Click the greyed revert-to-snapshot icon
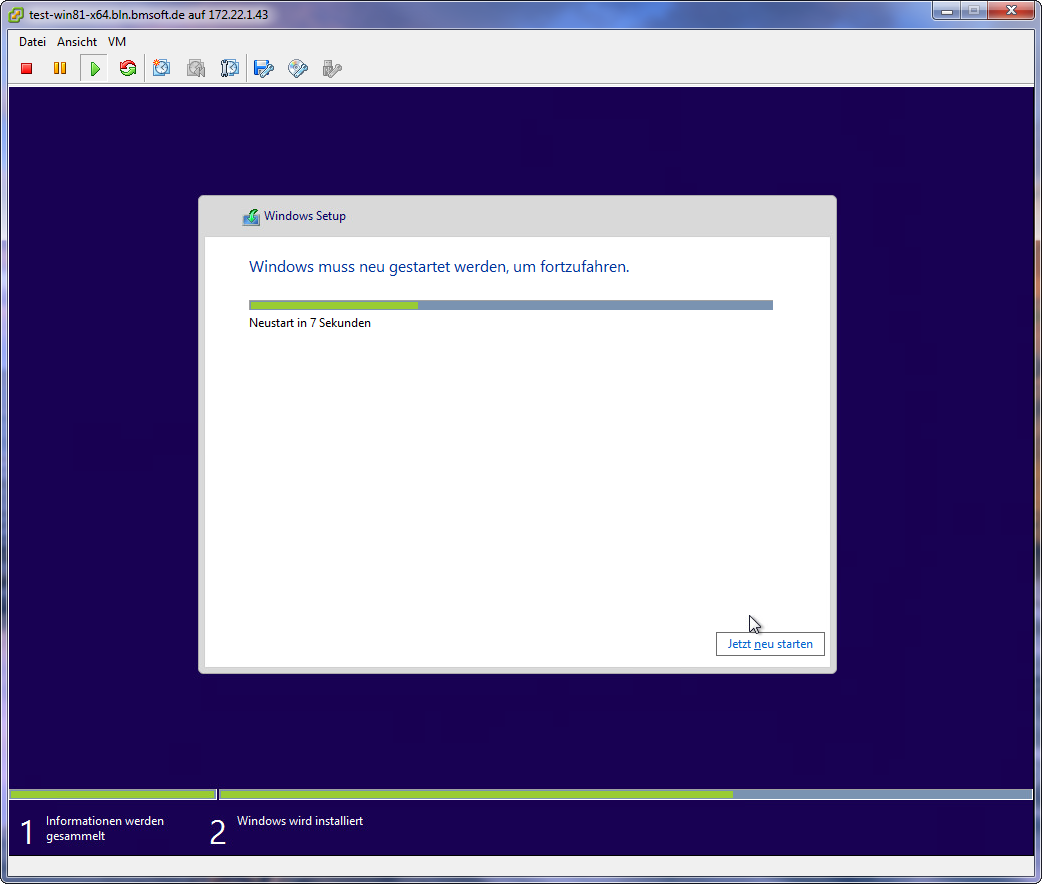 click(x=195, y=68)
